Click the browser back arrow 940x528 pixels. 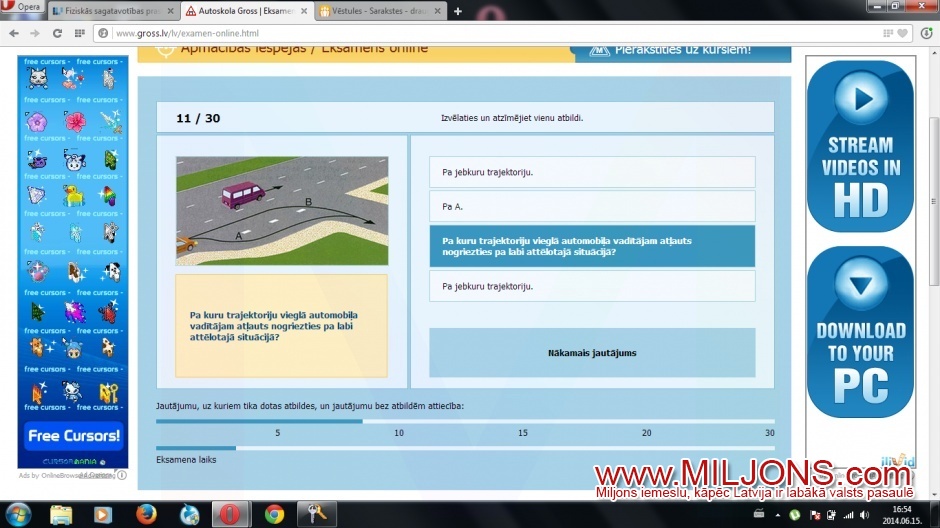point(13,33)
